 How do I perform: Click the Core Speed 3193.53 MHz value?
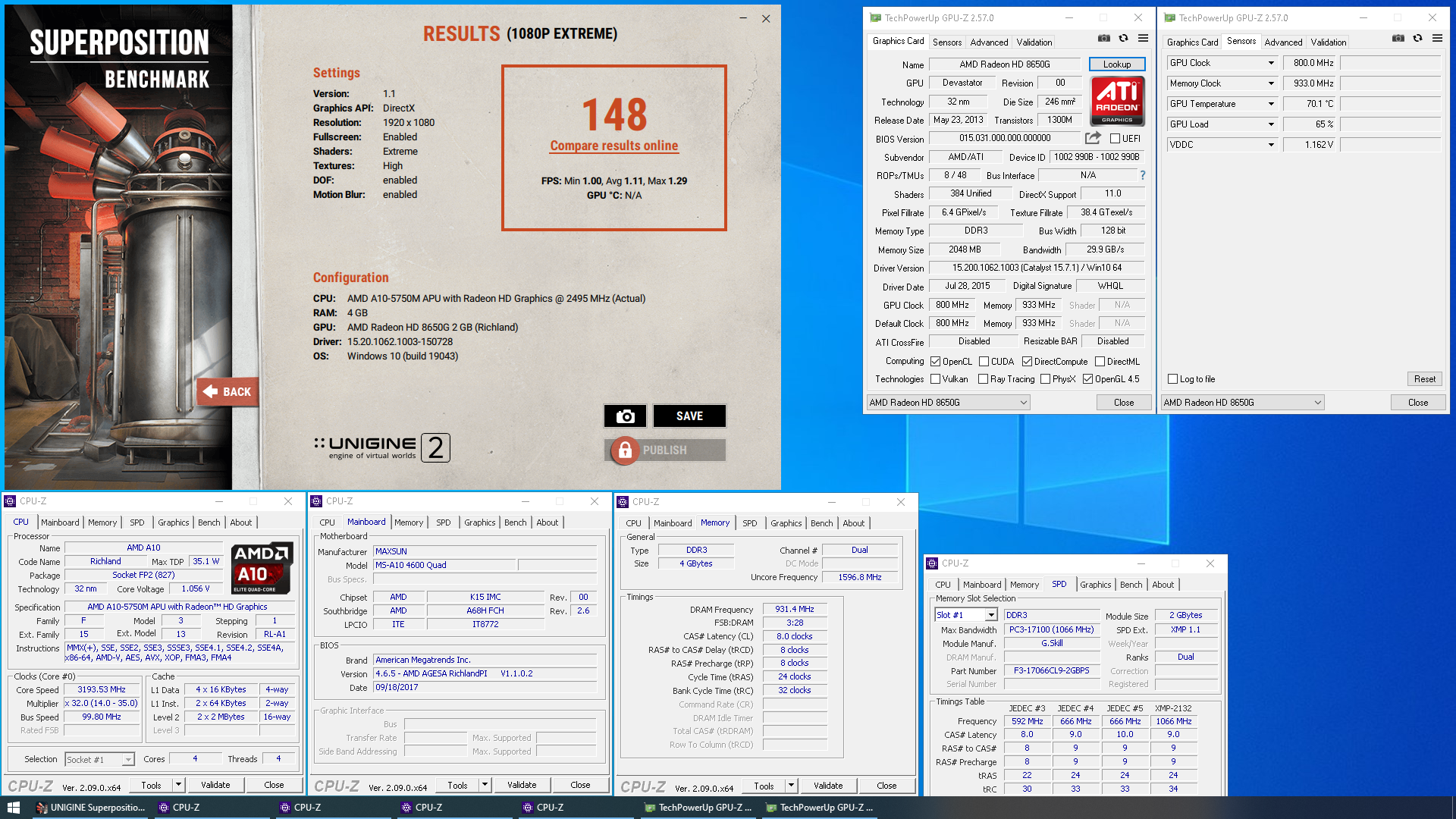pyautogui.click(x=102, y=689)
